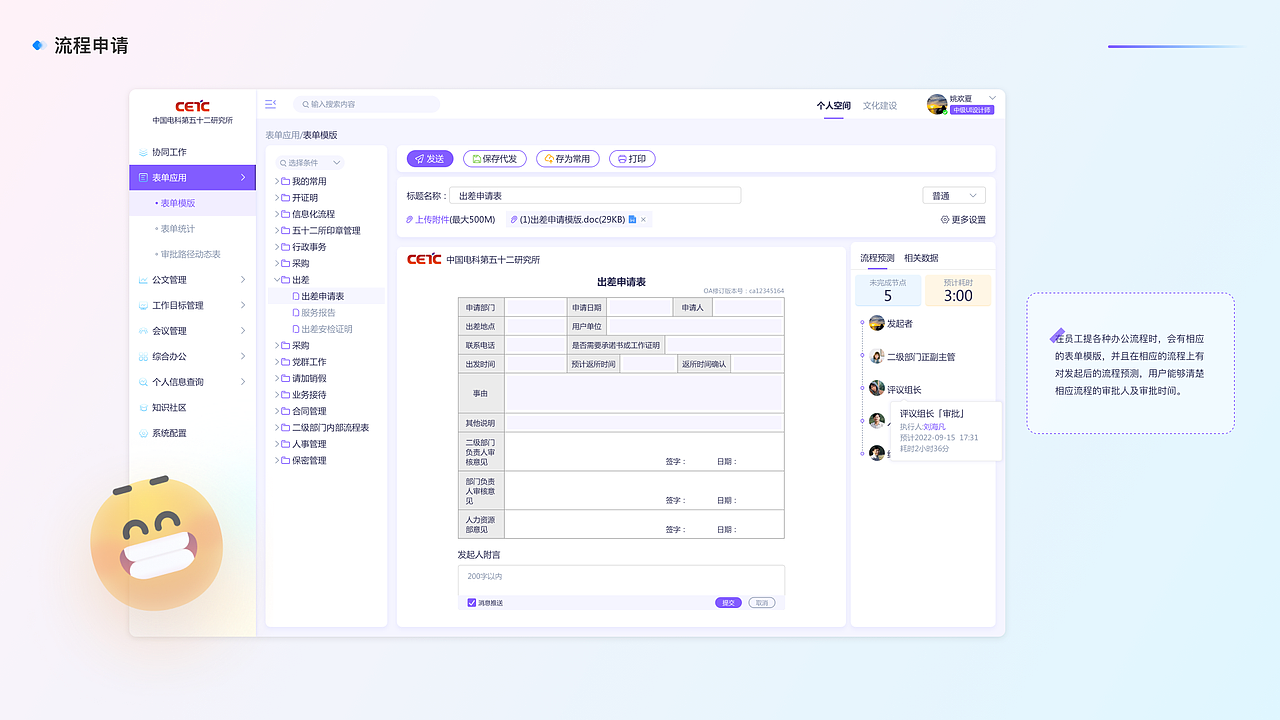Expand the 信息化流程 folder
The height and width of the screenshot is (720, 1280).
277,214
